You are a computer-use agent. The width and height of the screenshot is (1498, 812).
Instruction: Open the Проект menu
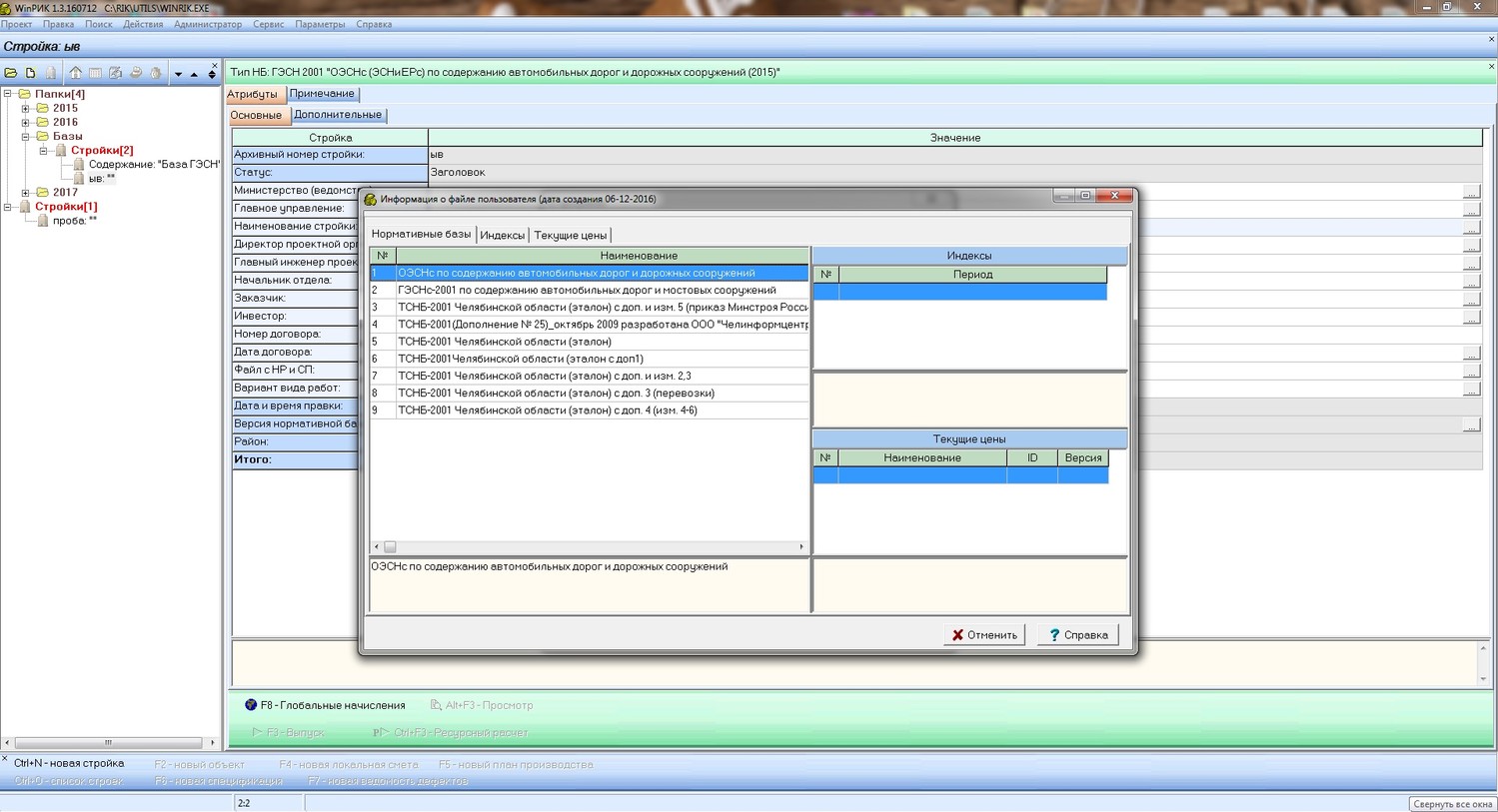tap(17, 24)
